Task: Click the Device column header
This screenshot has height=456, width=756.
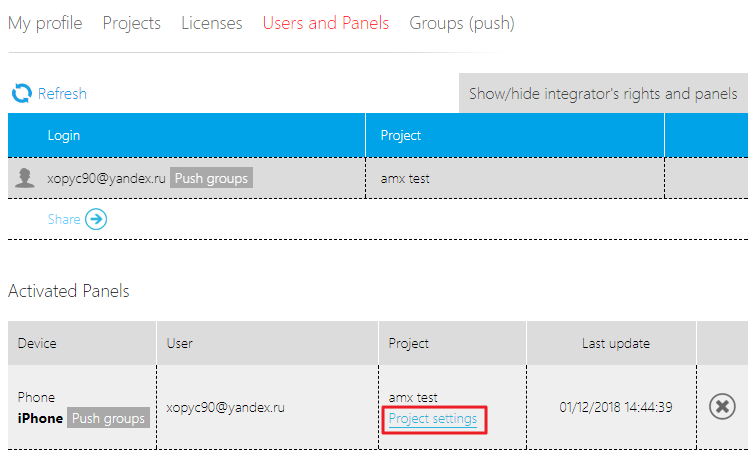Action: tap(37, 343)
